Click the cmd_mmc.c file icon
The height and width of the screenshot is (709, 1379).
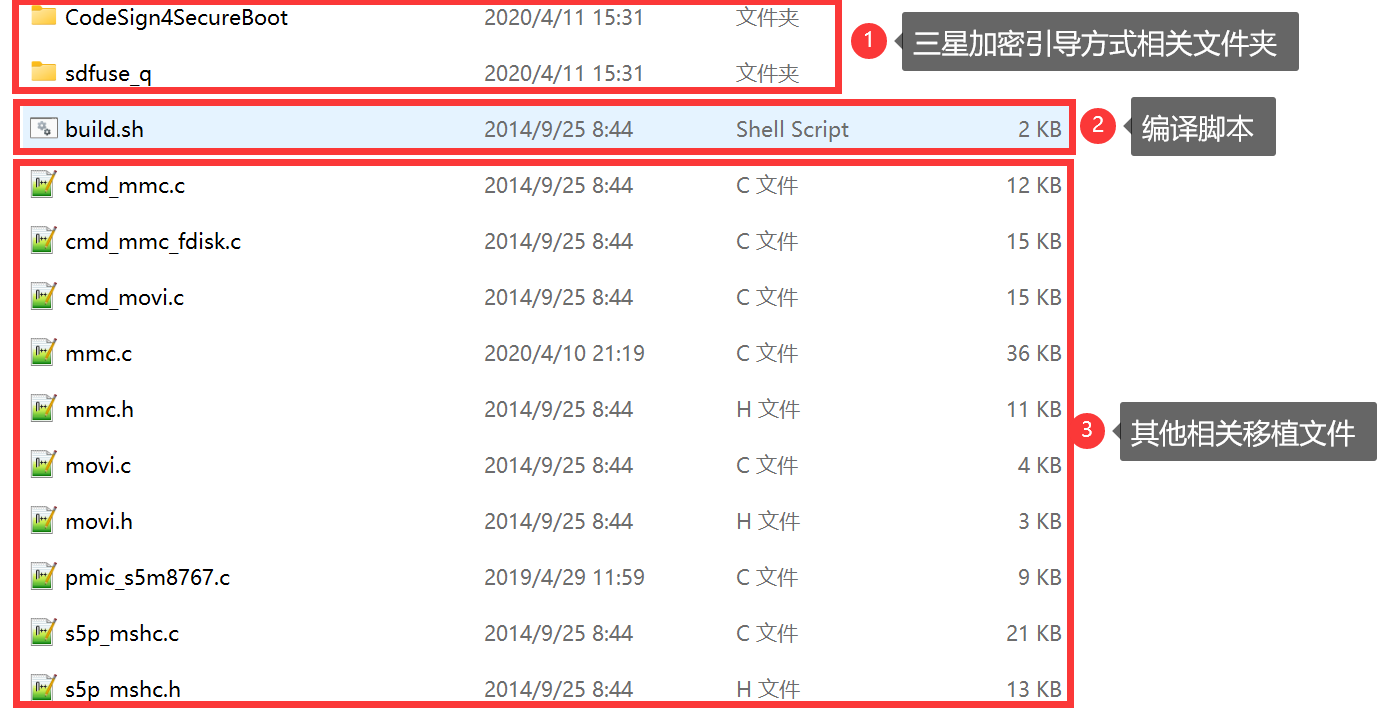click(x=43, y=185)
